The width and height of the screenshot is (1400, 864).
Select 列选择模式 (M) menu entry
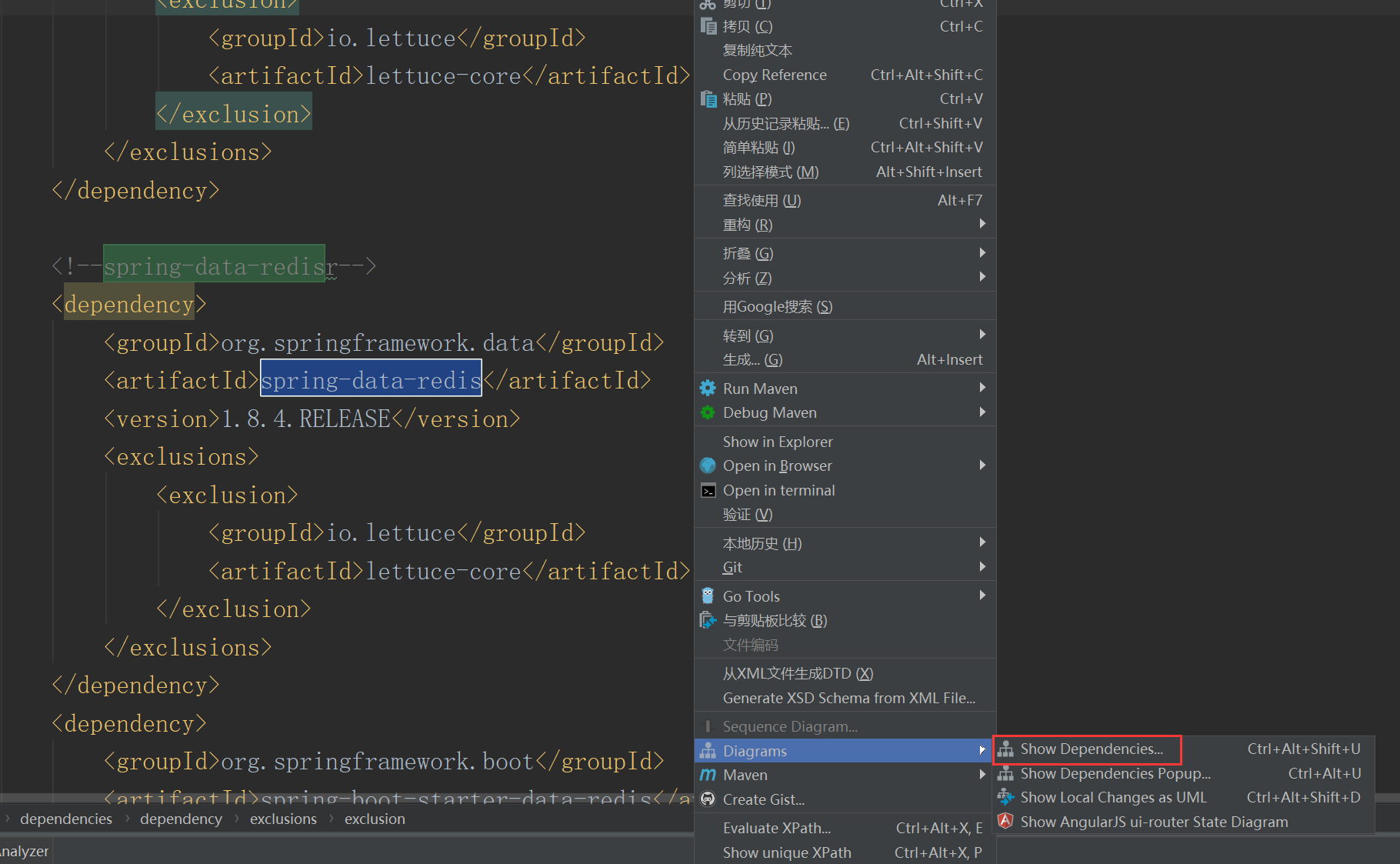pos(845,172)
